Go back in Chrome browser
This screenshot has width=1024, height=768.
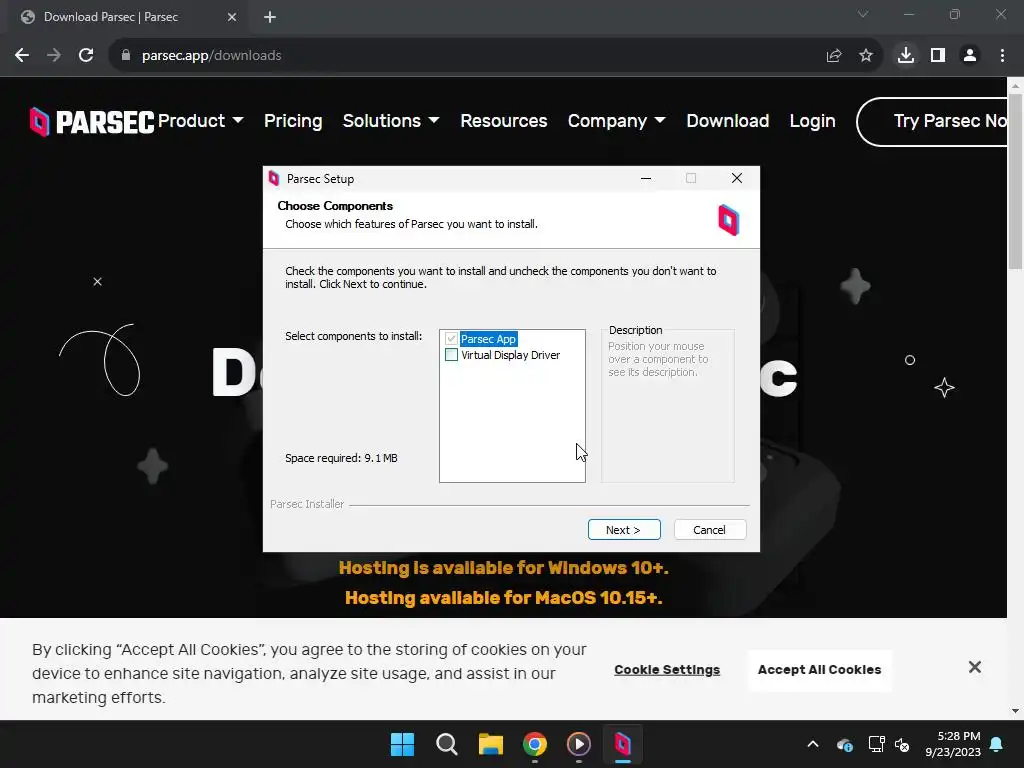(x=22, y=56)
